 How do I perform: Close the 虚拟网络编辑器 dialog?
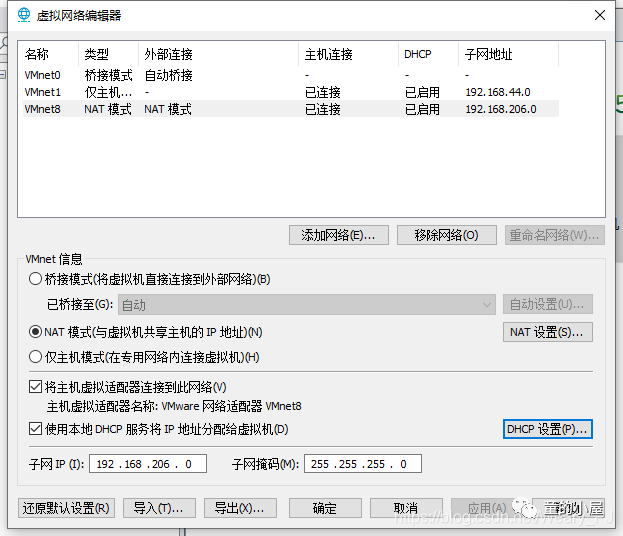[x=600, y=15]
